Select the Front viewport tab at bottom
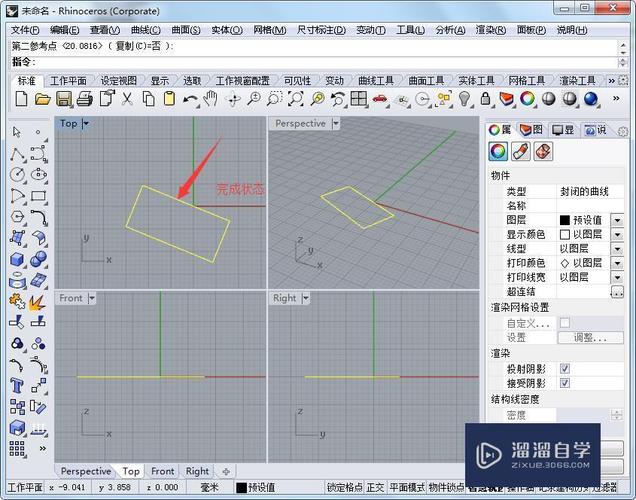Viewport: 636px width, 500px height. tap(162, 471)
